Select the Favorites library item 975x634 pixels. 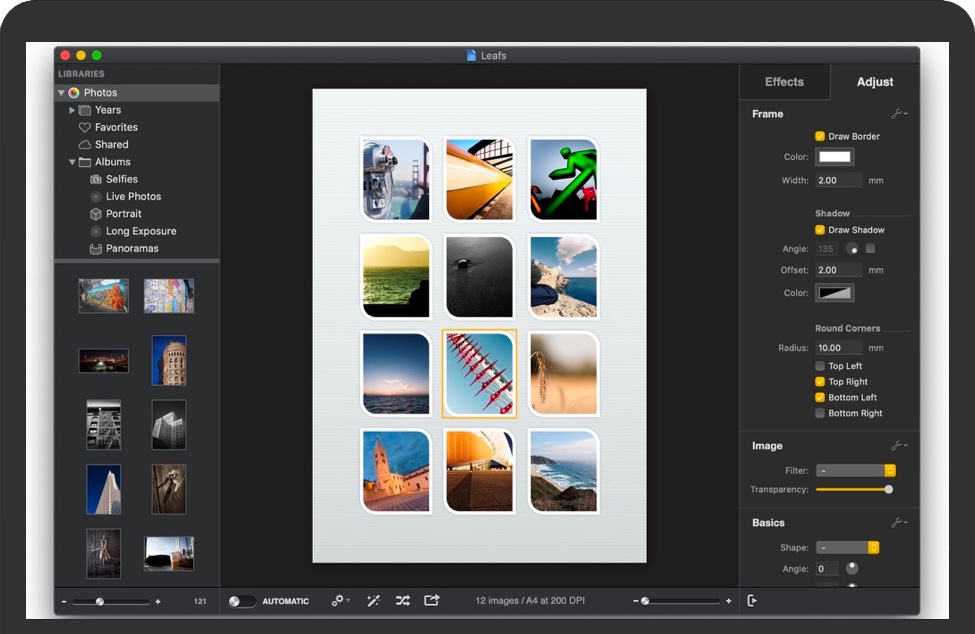coord(116,127)
